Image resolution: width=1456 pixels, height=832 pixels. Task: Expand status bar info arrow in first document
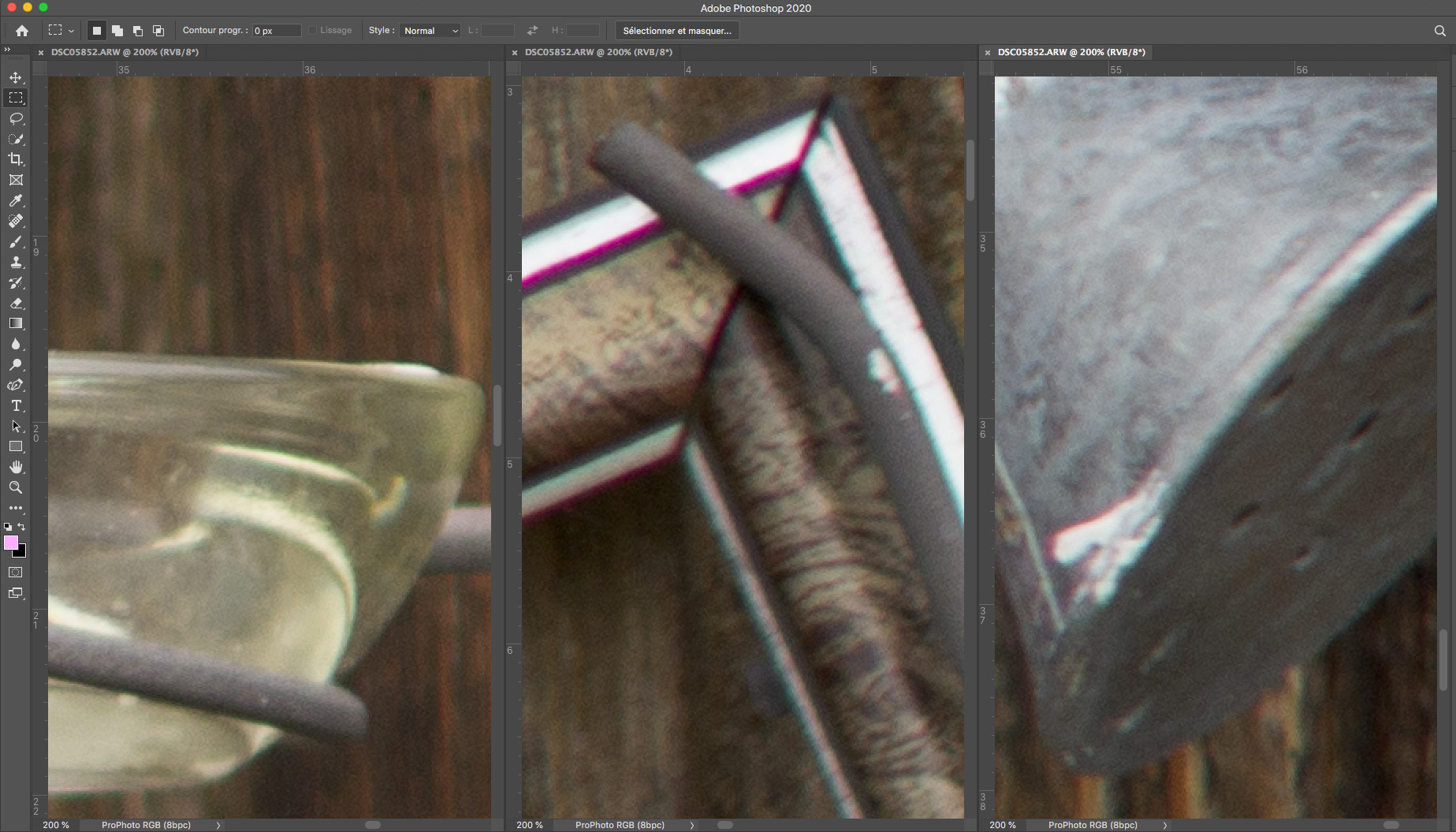[x=218, y=825]
